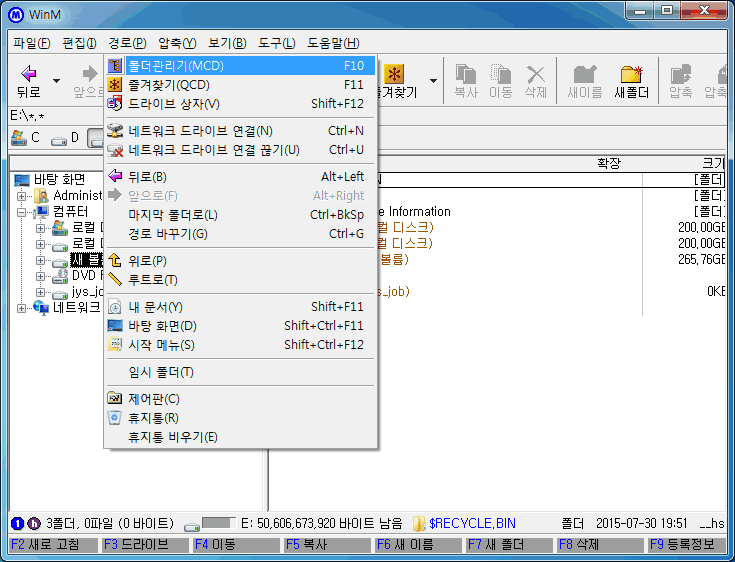Expand the jys_job tree node
The width and height of the screenshot is (735, 562).
click(40, 292)
